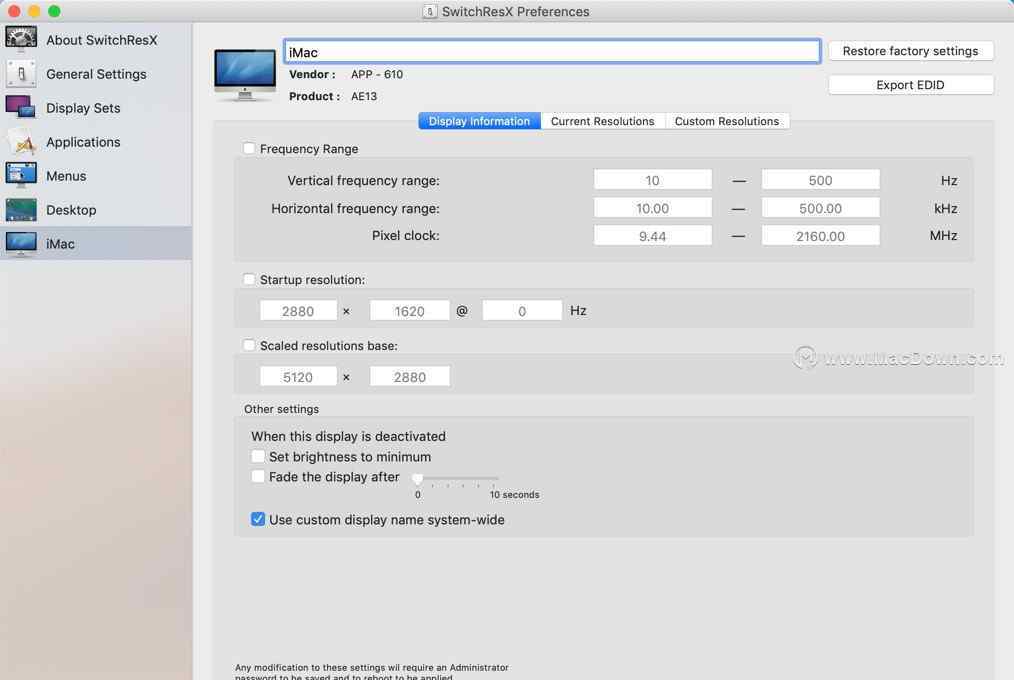This screenshot has width=1014, height=680.
Task: Select iMac label in the sidebar
Action: click(x=60, y=244)
